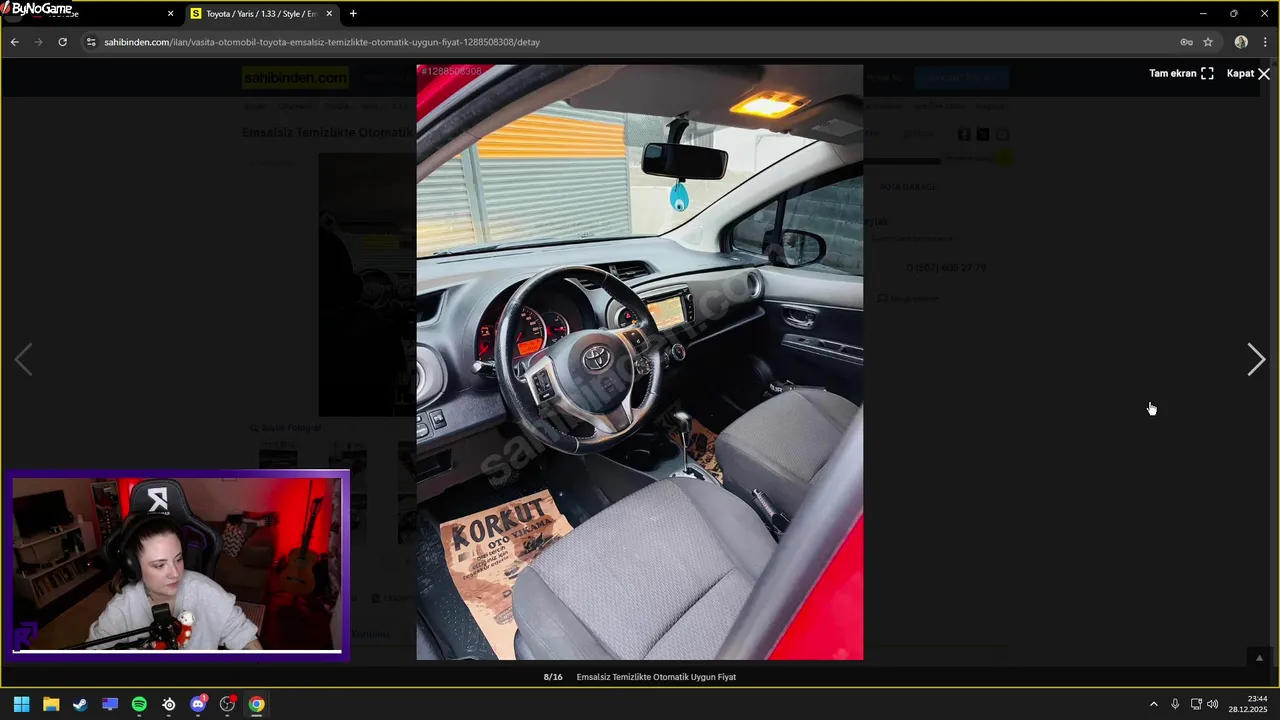Open the Windows Start menu

21,704
